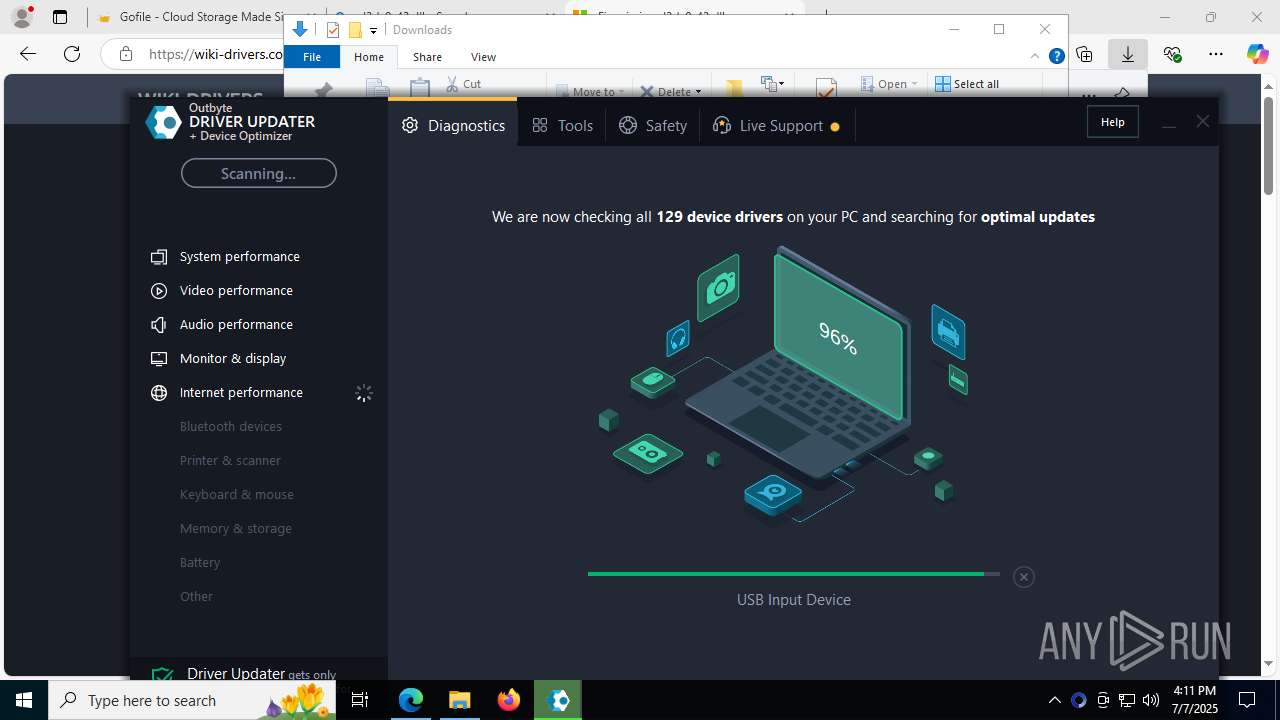Select Audio performance category

click(x=236, y=324)
